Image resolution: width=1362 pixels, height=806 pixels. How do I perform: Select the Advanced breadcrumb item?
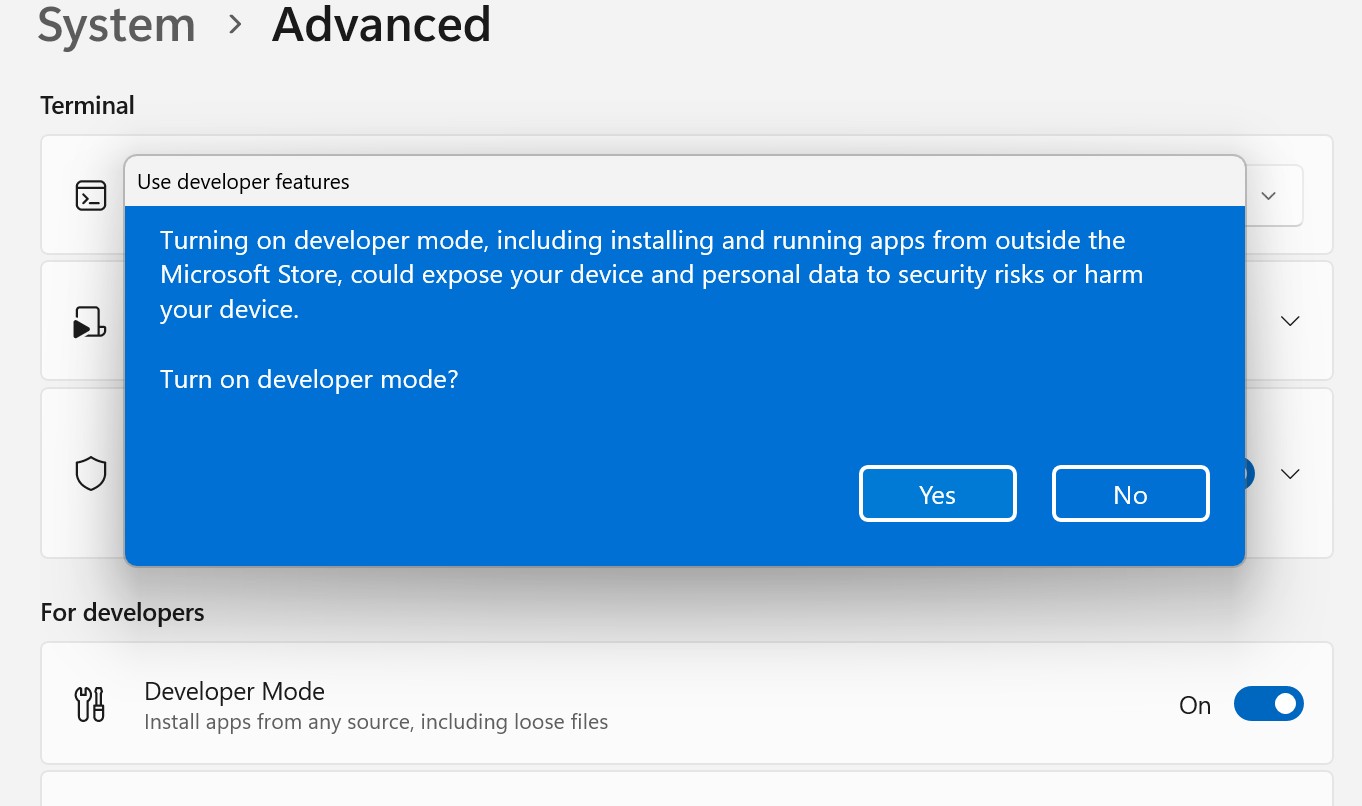coord(381,26)
